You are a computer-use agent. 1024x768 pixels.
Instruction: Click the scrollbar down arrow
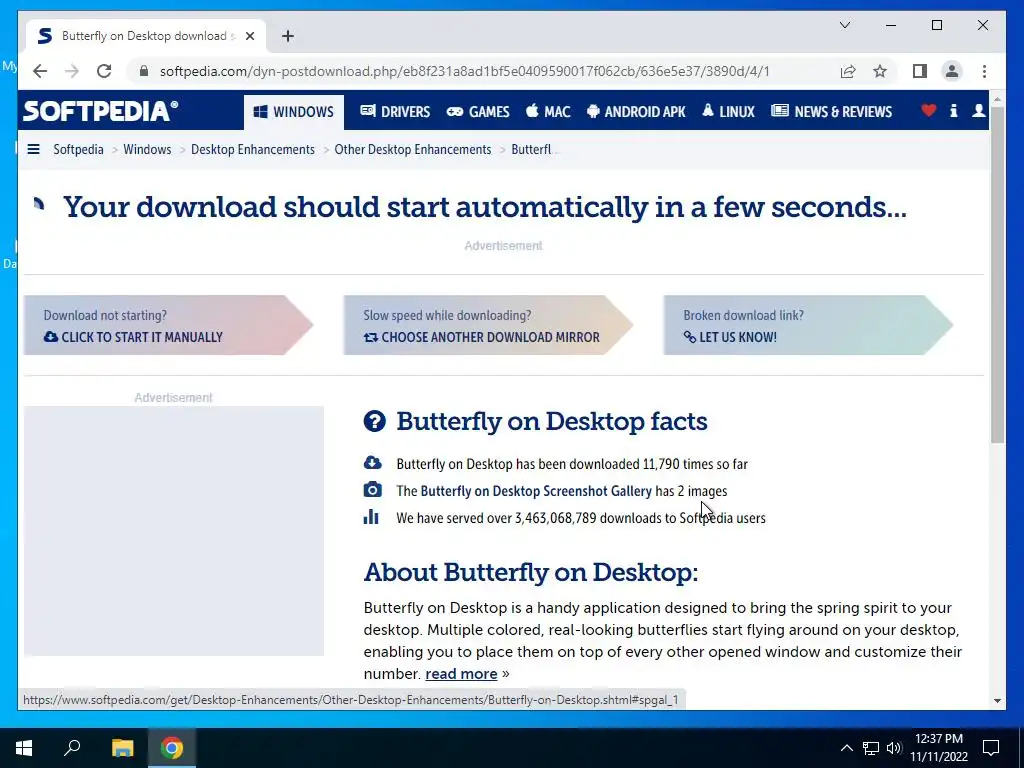tap(997, 701)
